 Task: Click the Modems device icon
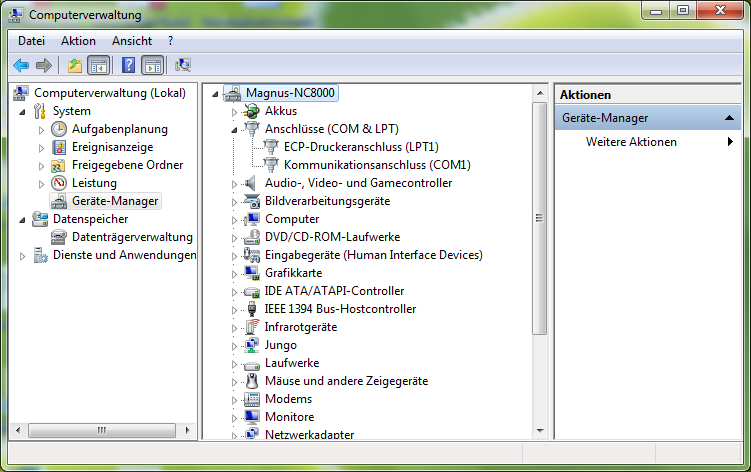[x=252, y=399]
